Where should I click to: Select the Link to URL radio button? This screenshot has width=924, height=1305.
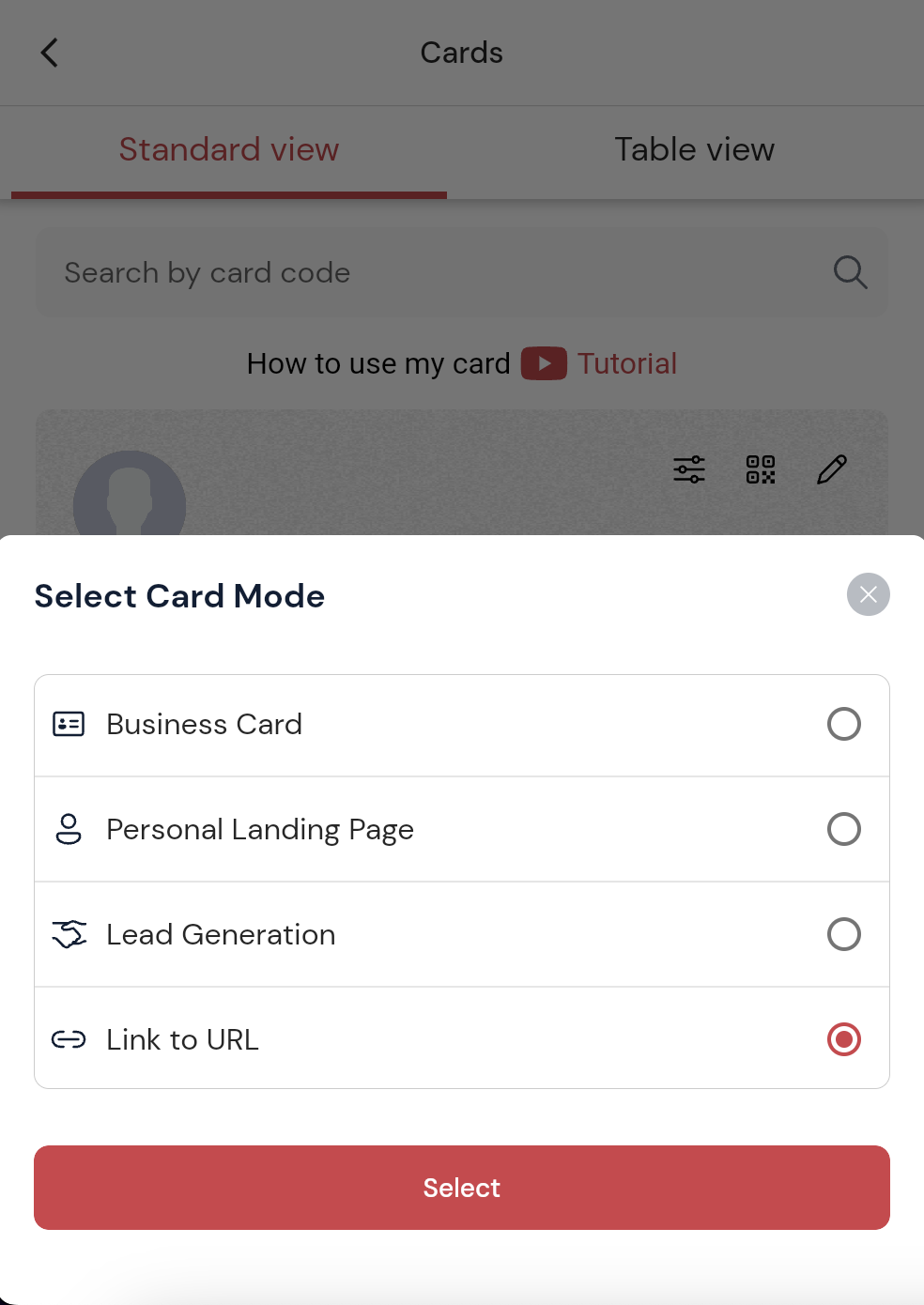843,1039
